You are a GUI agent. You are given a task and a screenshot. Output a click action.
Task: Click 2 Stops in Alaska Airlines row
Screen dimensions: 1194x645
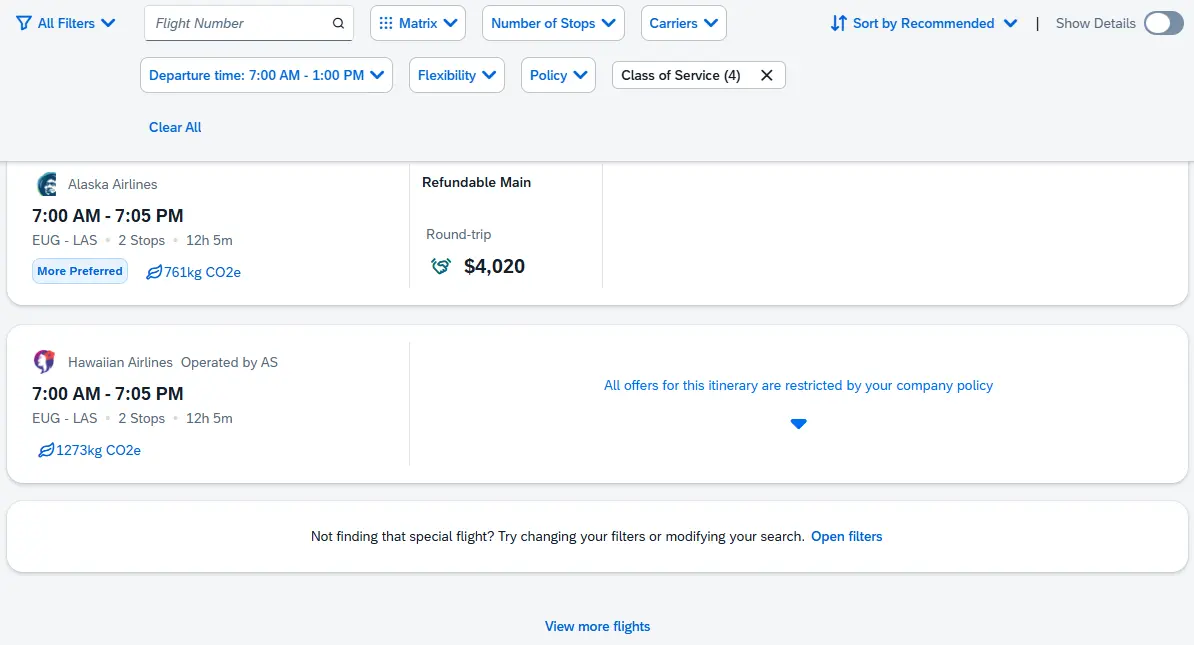pos(142,240)
